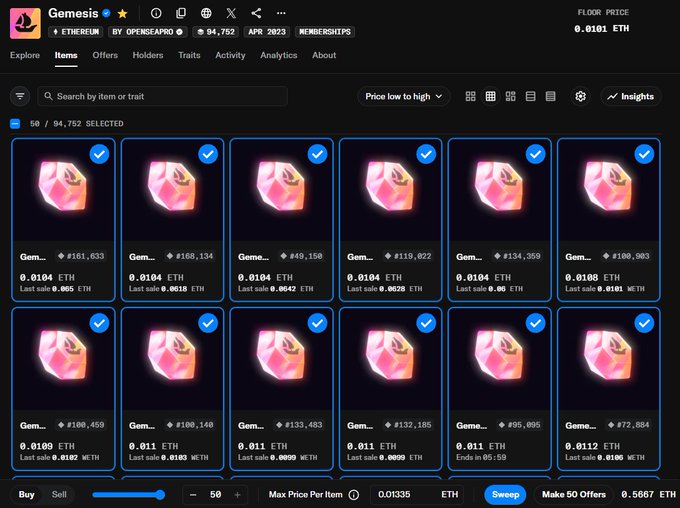Select the Items tab
Viewport: 680px width, 508px height.
coord(66,55)
